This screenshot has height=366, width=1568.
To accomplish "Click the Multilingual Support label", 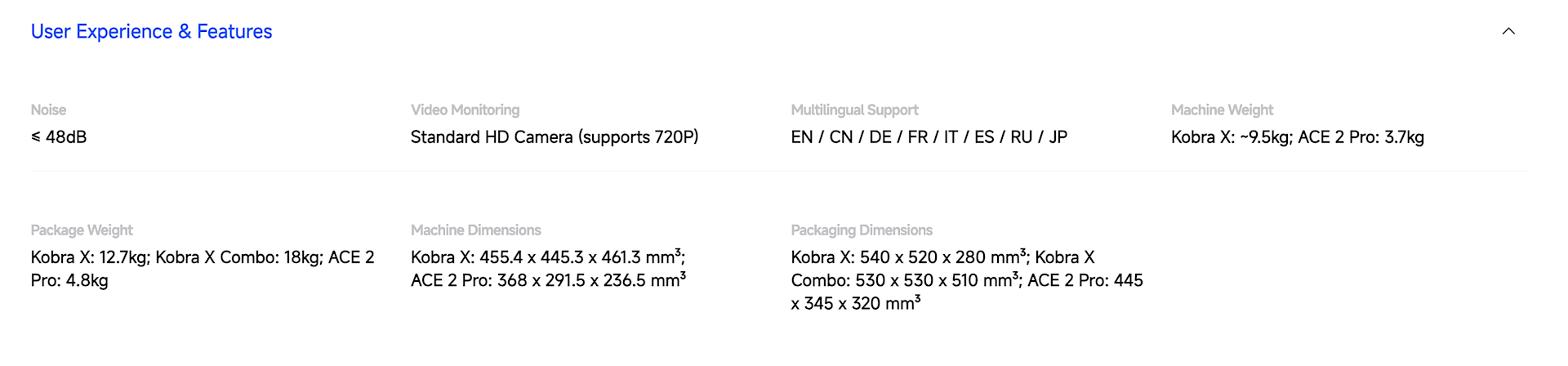I will click(854, 109).
